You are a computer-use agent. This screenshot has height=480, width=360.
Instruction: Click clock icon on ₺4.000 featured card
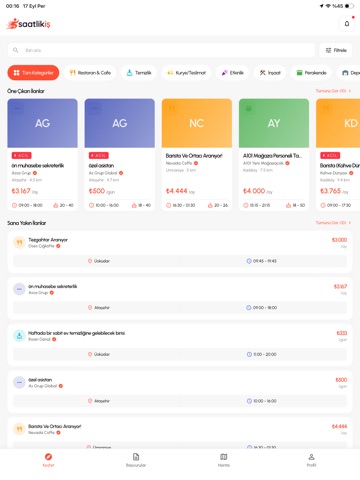click(x=246, y=205)
